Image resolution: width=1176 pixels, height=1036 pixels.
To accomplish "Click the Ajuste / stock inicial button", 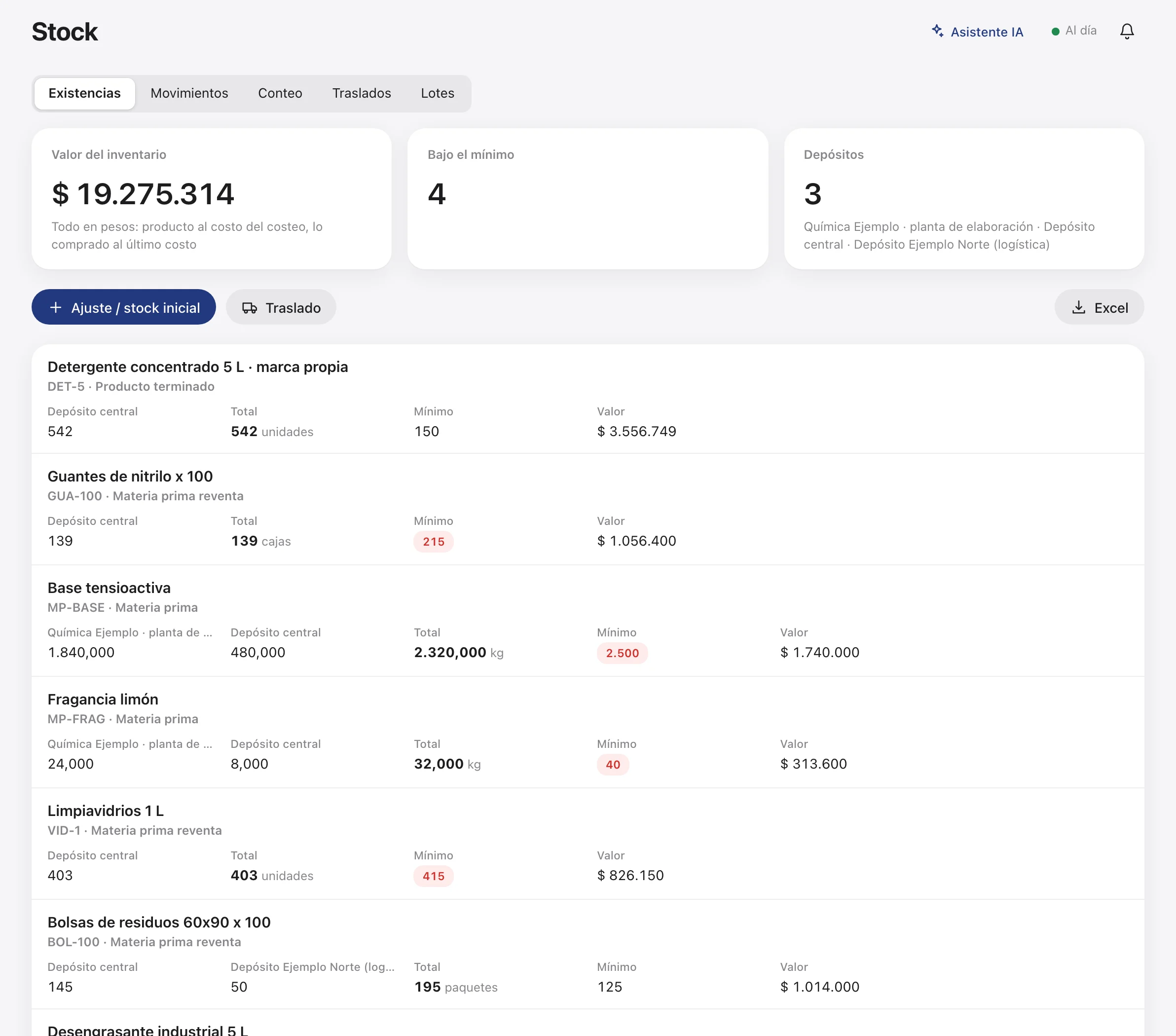I will (124, 307).
